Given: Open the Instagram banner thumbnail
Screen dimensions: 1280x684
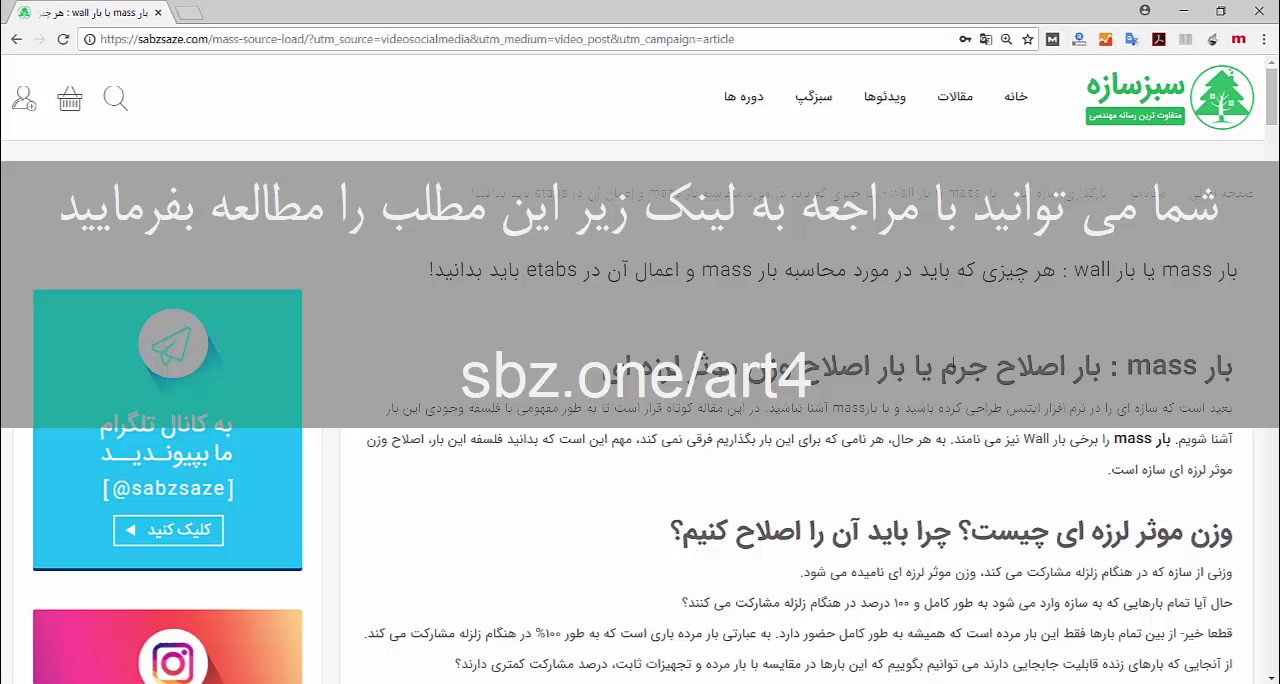Looking at the screenshot, I should [x=167, y=647].
